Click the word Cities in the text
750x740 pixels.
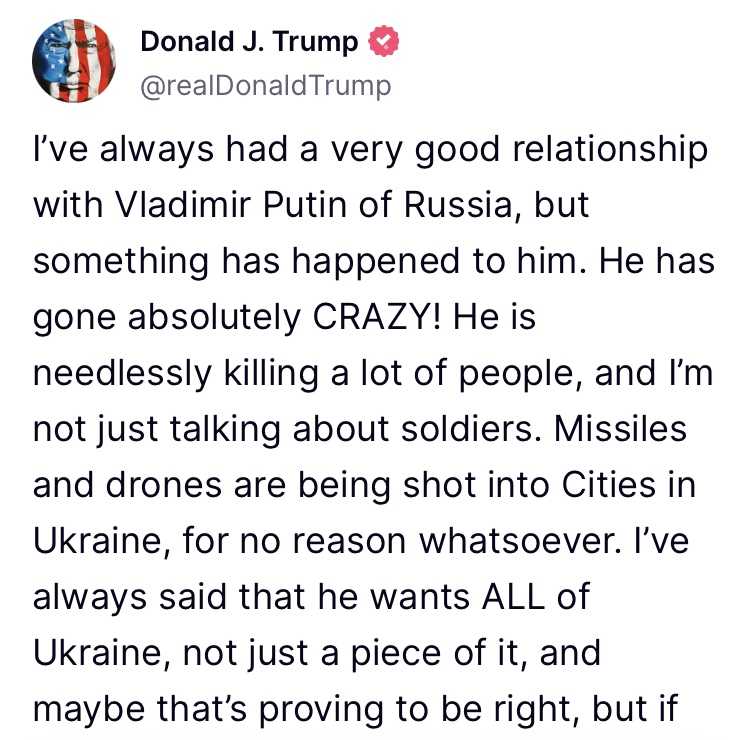click(x=608, y=485)
